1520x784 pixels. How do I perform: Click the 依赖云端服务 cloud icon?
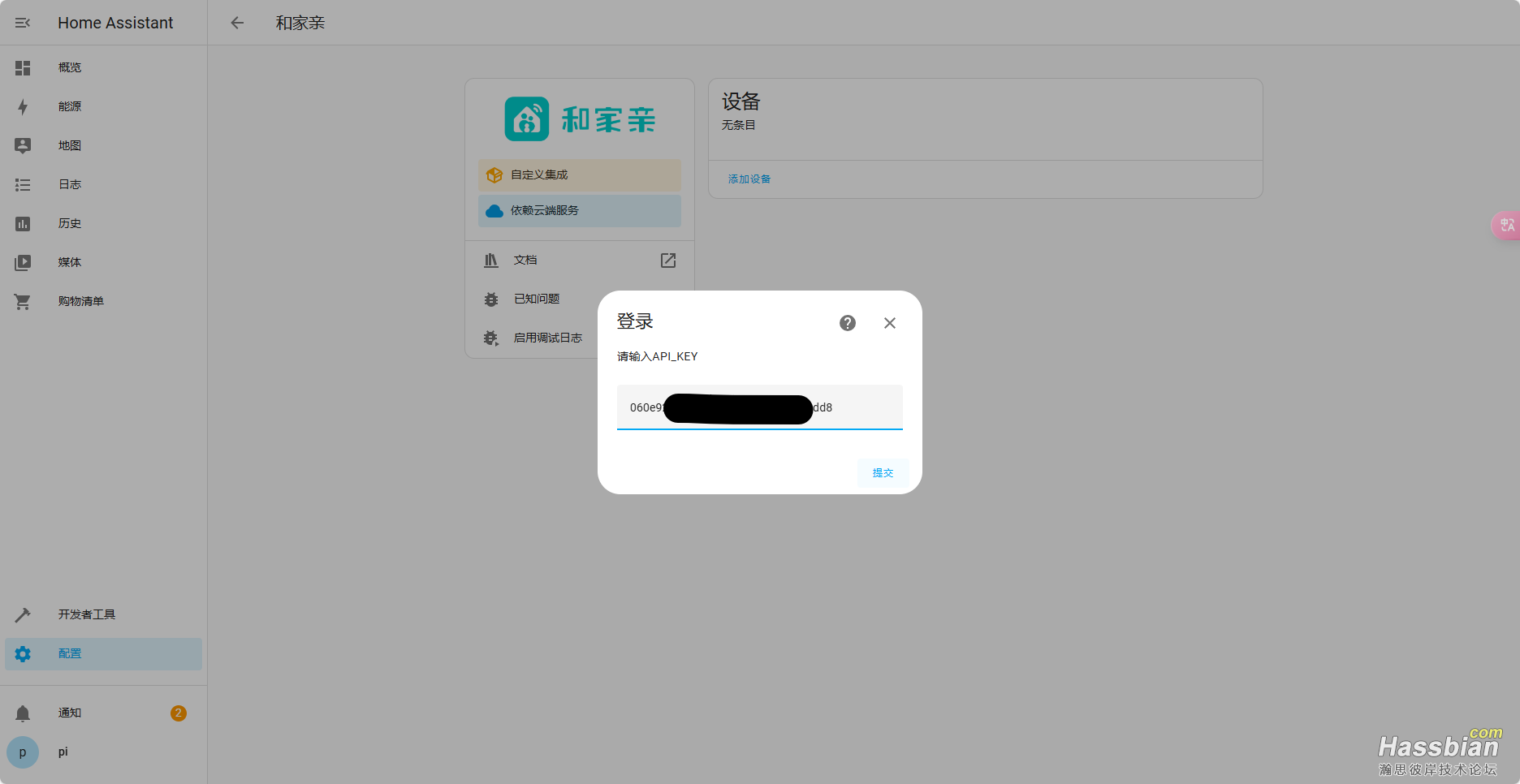click(494, 211)
